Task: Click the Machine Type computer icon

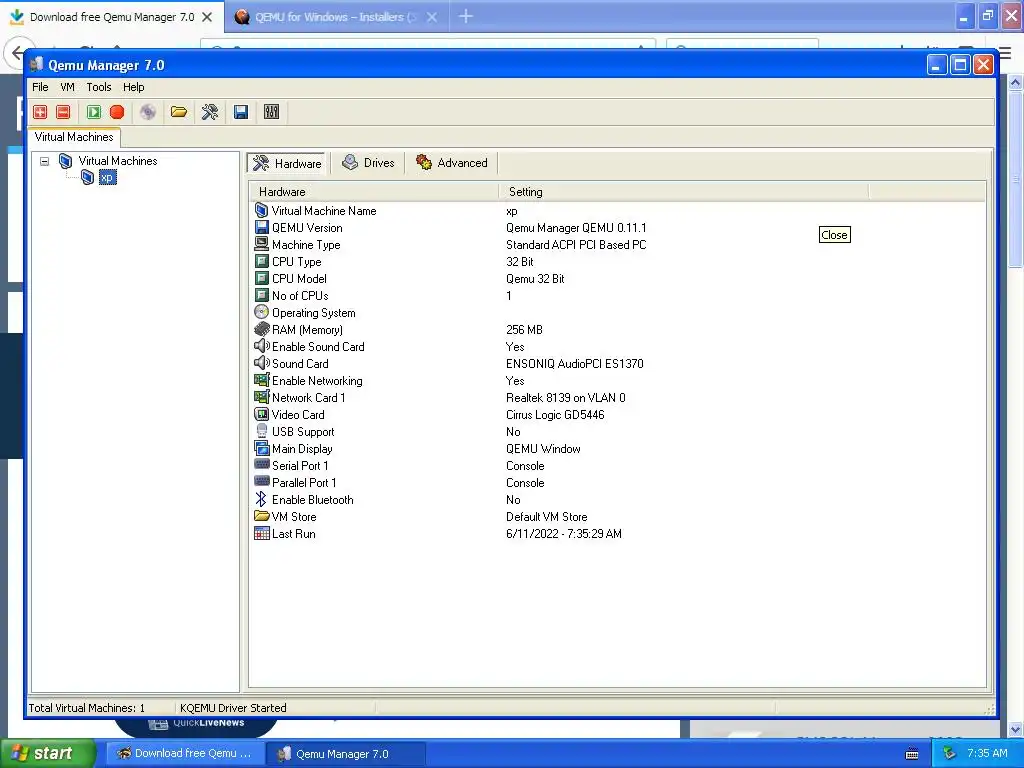Action: 261,244
